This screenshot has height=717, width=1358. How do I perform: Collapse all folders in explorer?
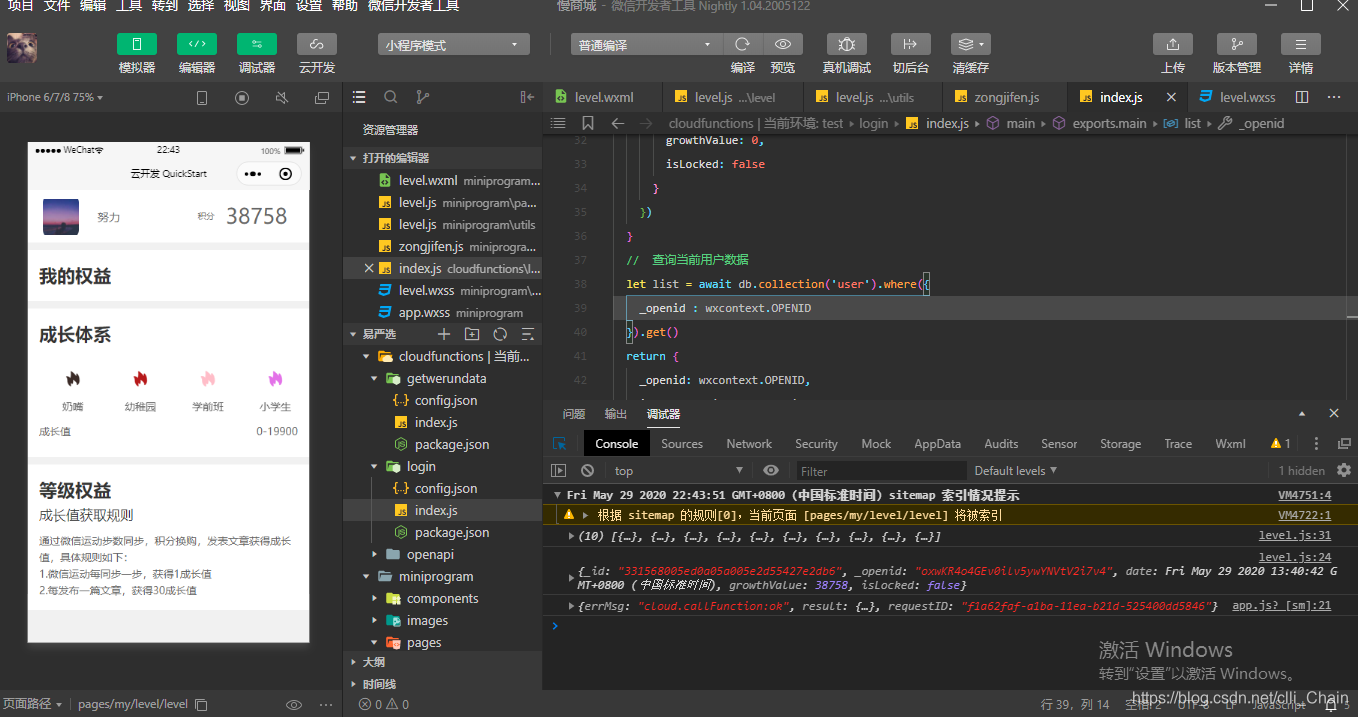tap(528, 334)
